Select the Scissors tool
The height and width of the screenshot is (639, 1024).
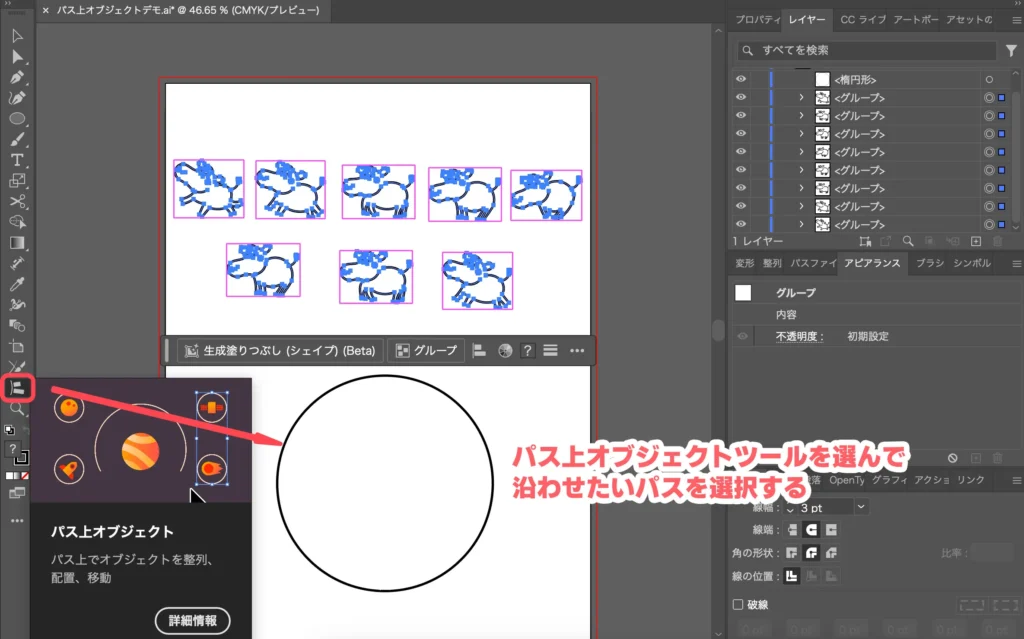pyautogui.click(x=17, y=202)
